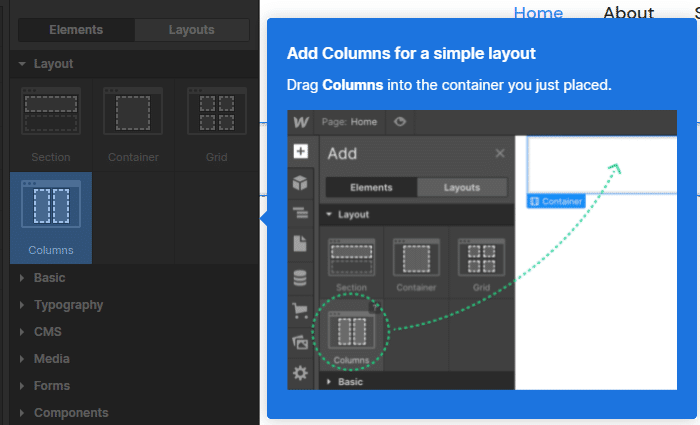
Task: Click the plus Add icon in tutorial image
Action: tap(300, 153)
